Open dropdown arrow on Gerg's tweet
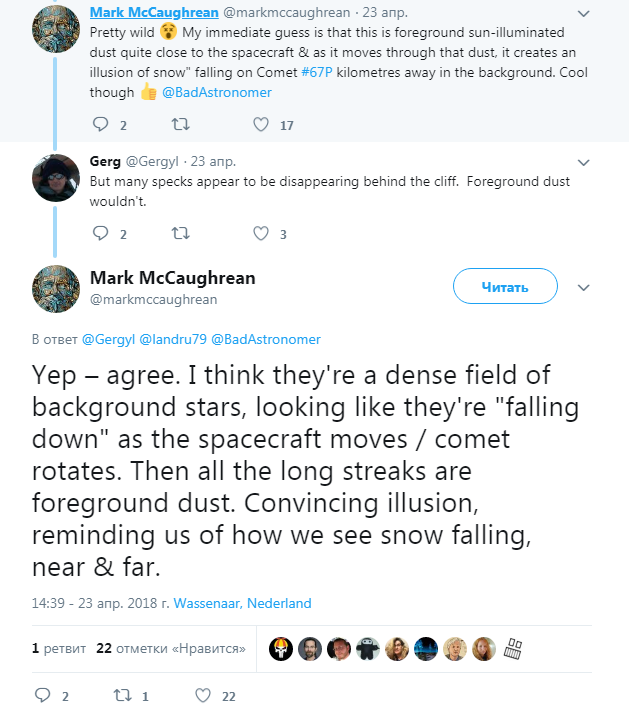 [584, 161]
